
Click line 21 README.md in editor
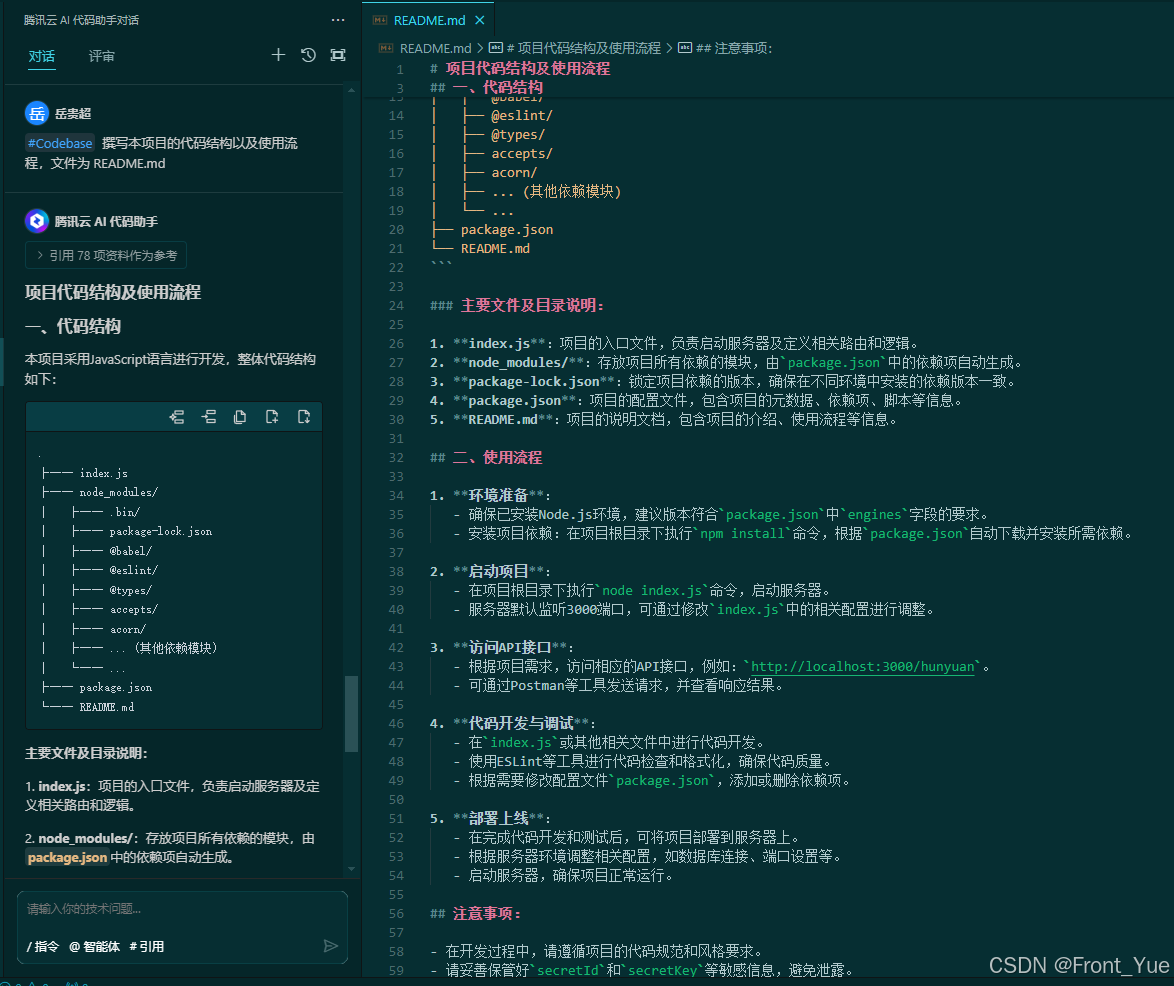pos(495,249)
